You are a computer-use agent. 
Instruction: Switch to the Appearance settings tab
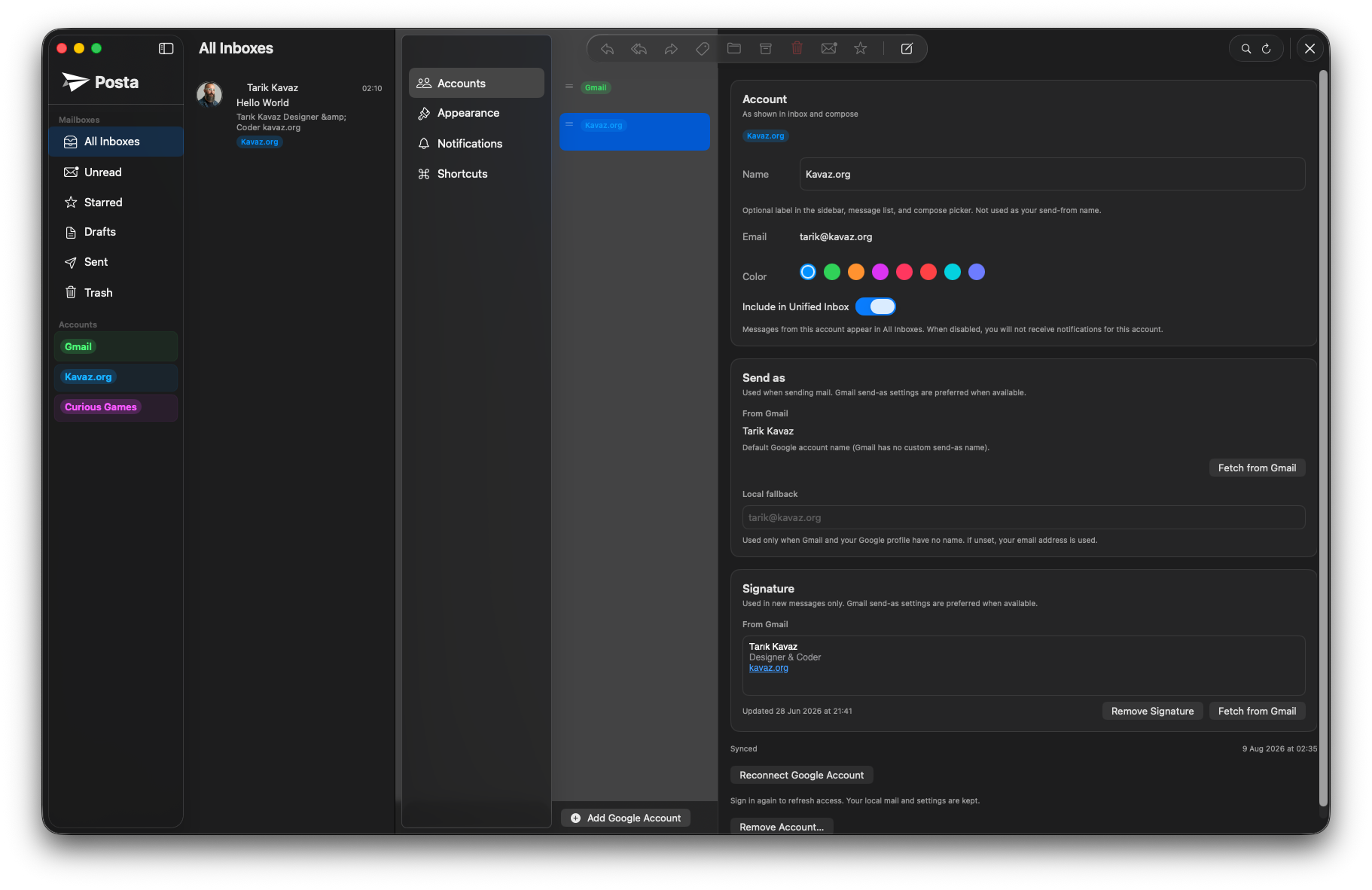pos(477,113)
